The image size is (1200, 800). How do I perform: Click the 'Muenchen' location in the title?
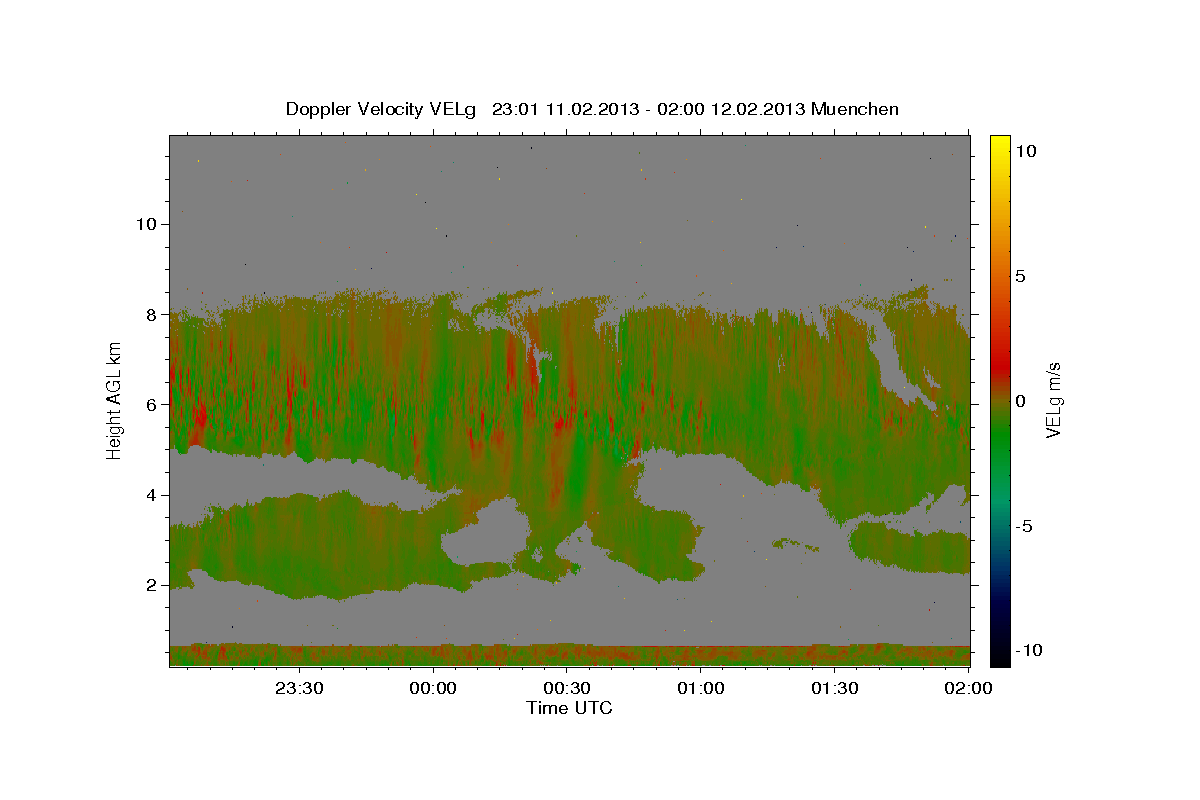point(855,109)
